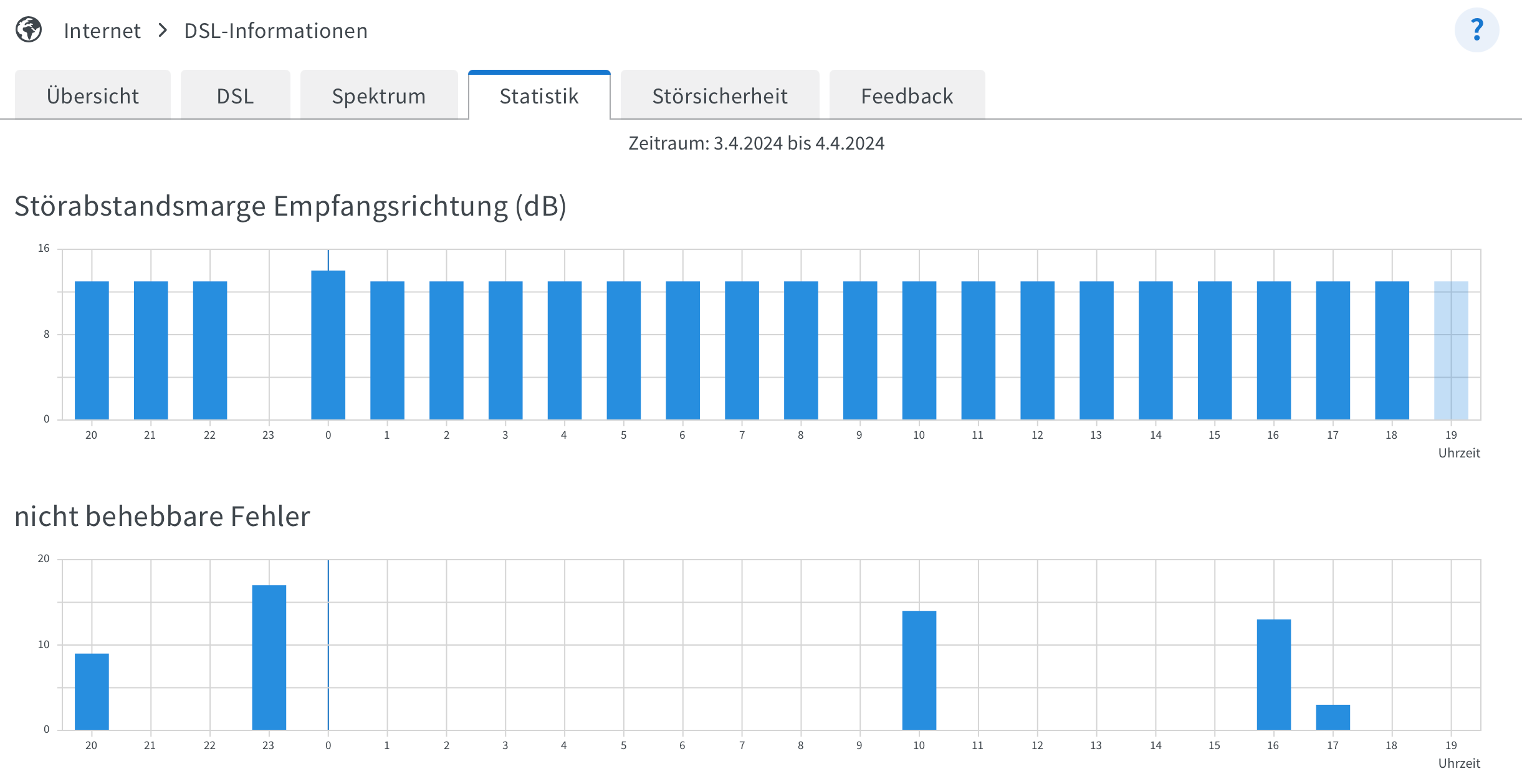Click the hour 23 bar in Fehler chart
This screenshot has width=1522, height=784.
tap(269, 657)
